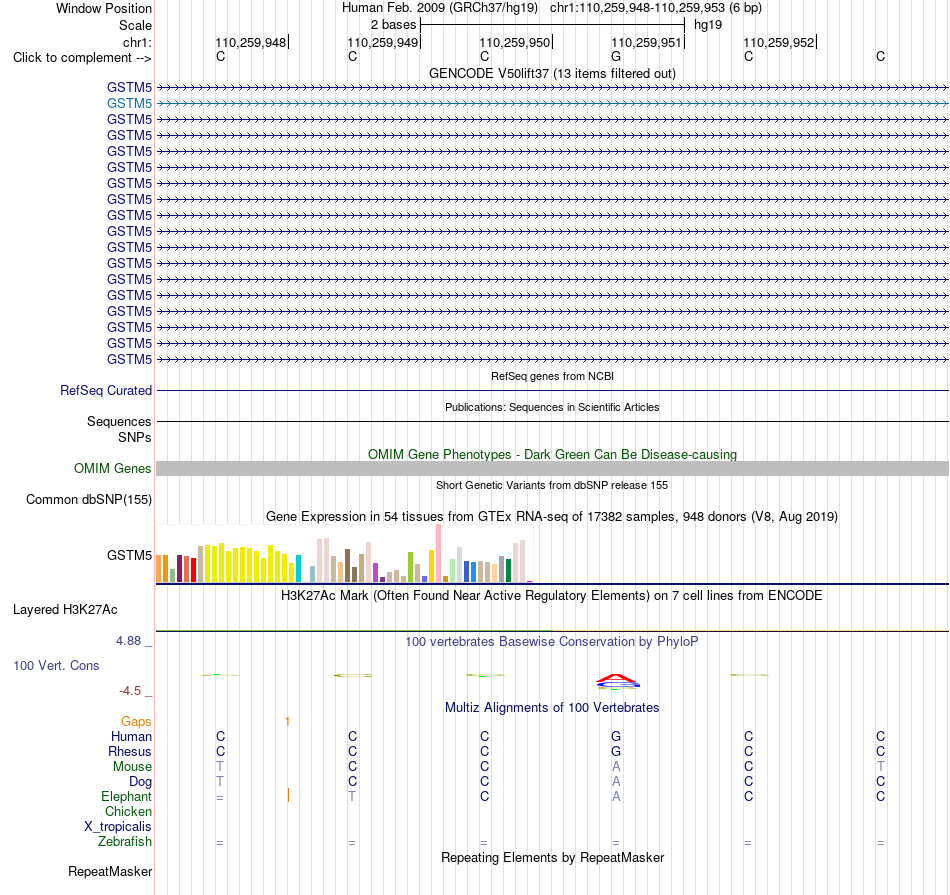Click 'Human Feb. 2009 (GRCh37/hg19)' header text
The image size is (950, 895).
pyautogui.click(x=439, y=8)
